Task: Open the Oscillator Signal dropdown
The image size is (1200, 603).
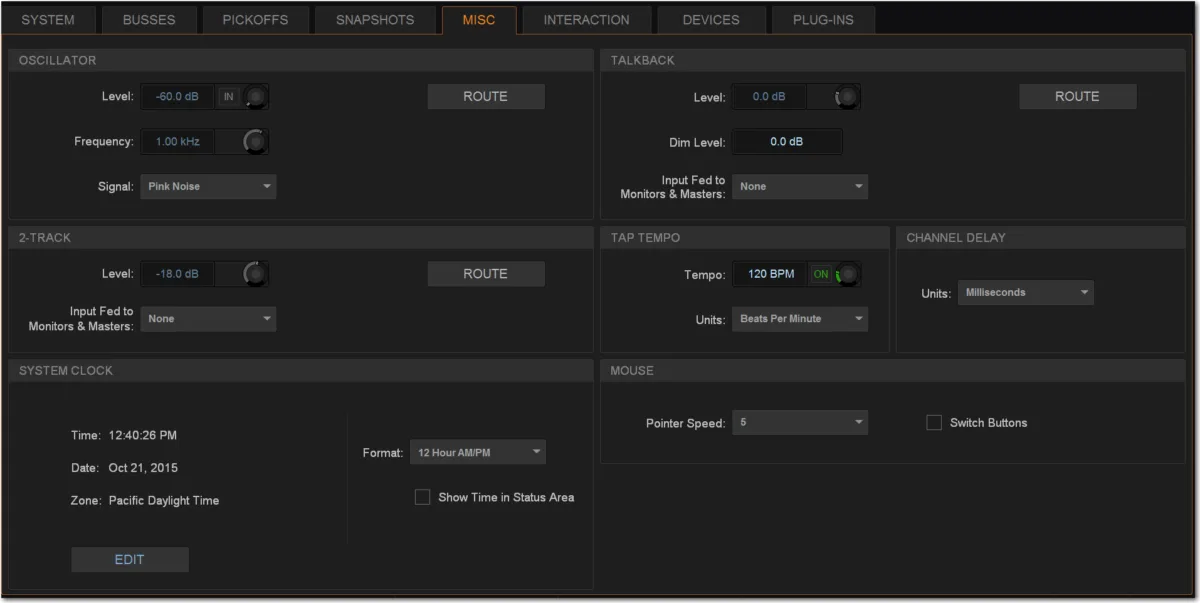Action: pos(208,186)
